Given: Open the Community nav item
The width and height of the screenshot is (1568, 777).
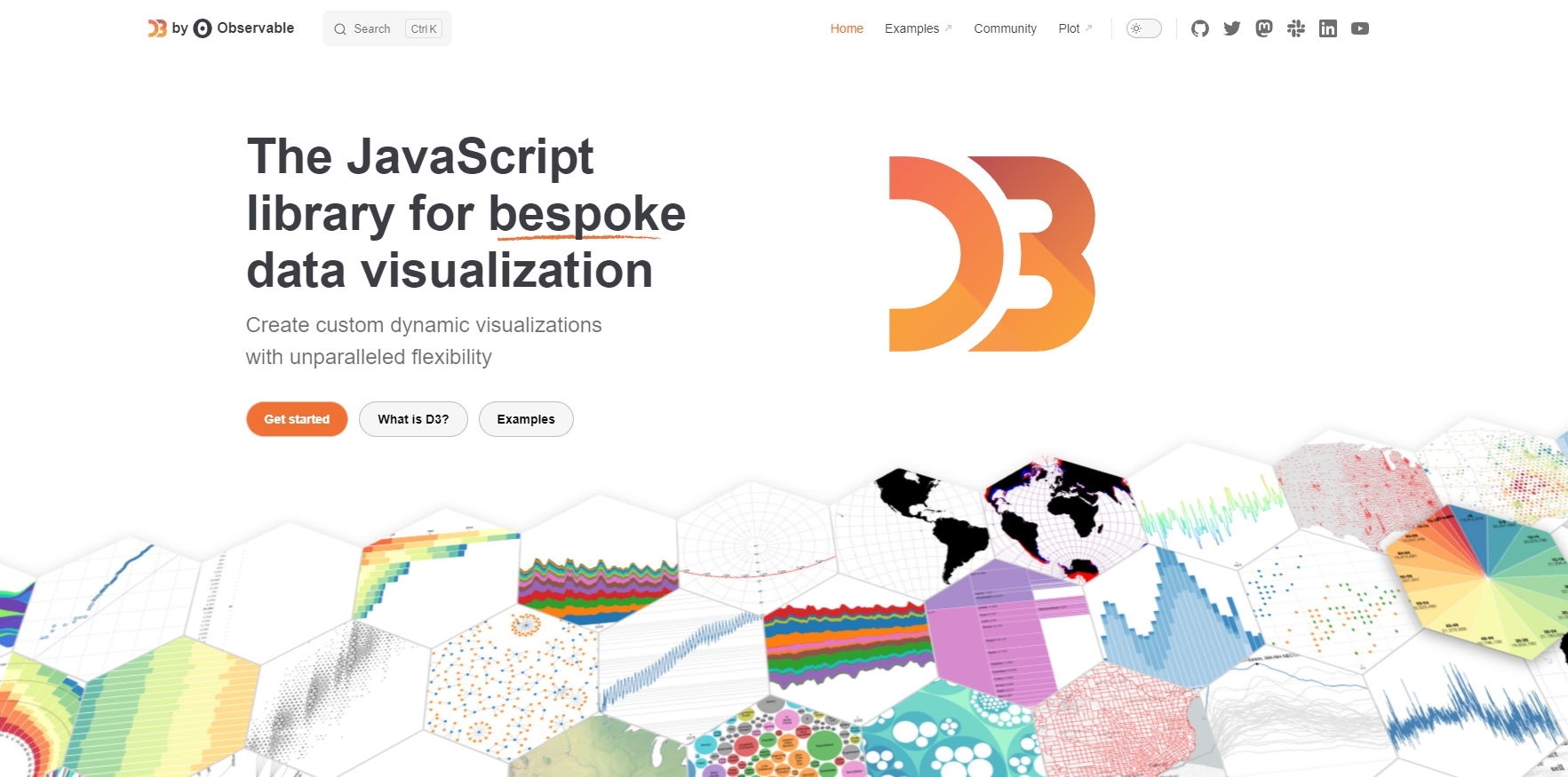Looking at the screenshot, I should (1005, 28).
